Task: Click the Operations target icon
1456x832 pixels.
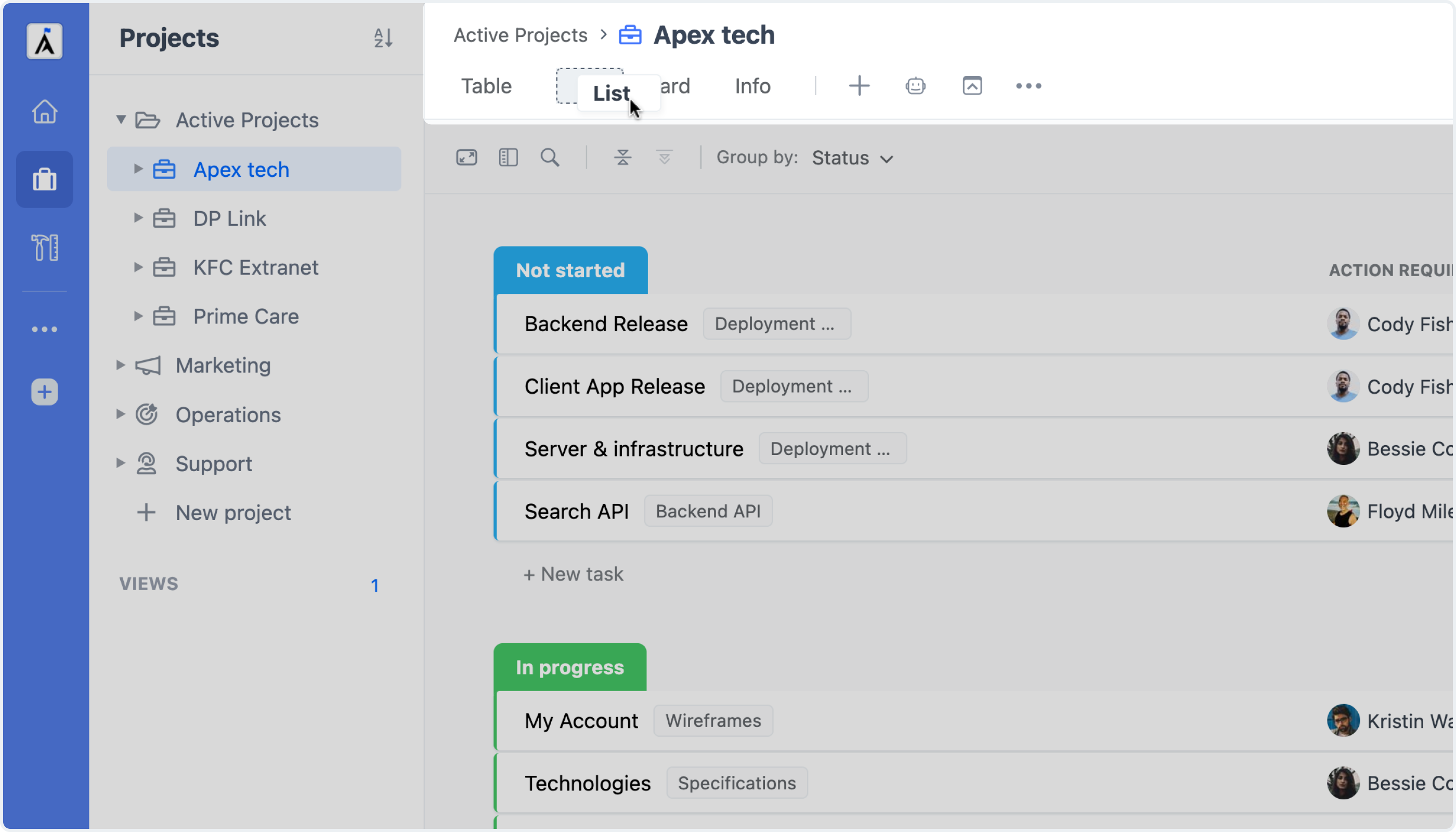Action: click(146, 414)
